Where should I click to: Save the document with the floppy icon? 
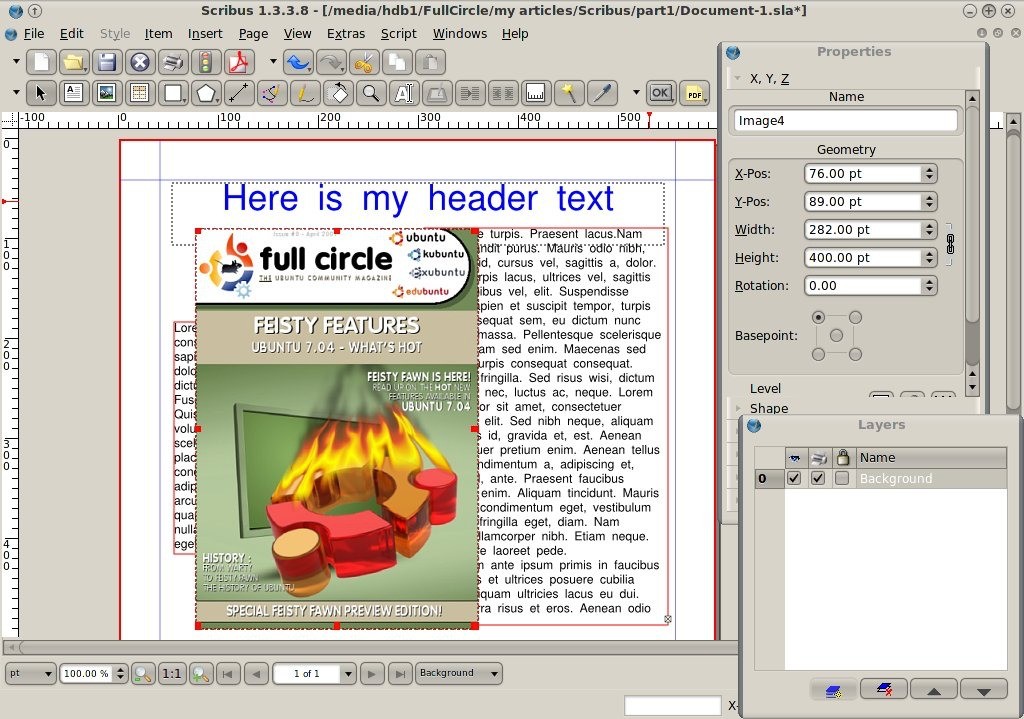(107, 62)
